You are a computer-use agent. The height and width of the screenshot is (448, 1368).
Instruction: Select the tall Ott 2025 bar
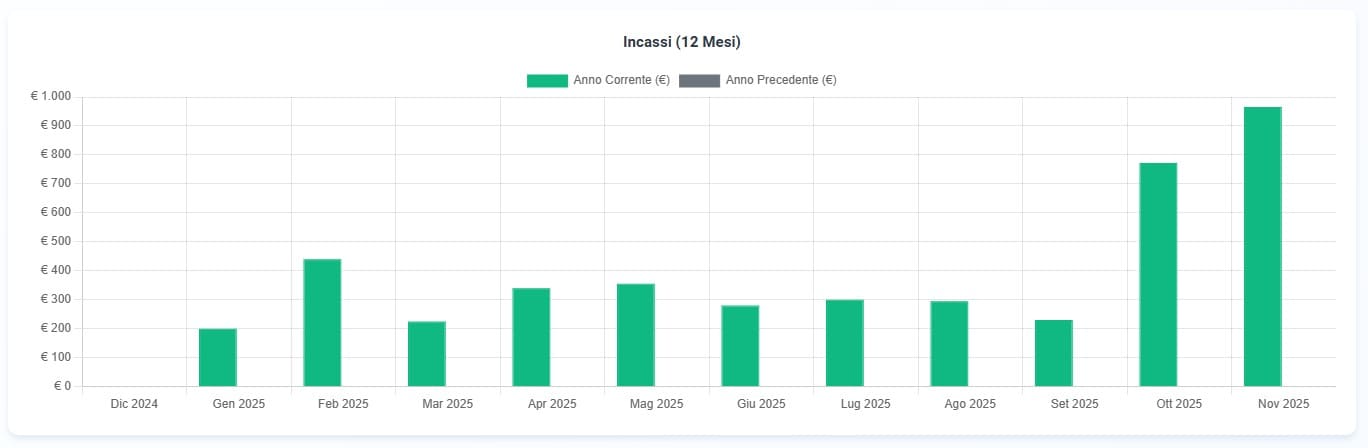pyautogui.click(x=1158, y=274)
